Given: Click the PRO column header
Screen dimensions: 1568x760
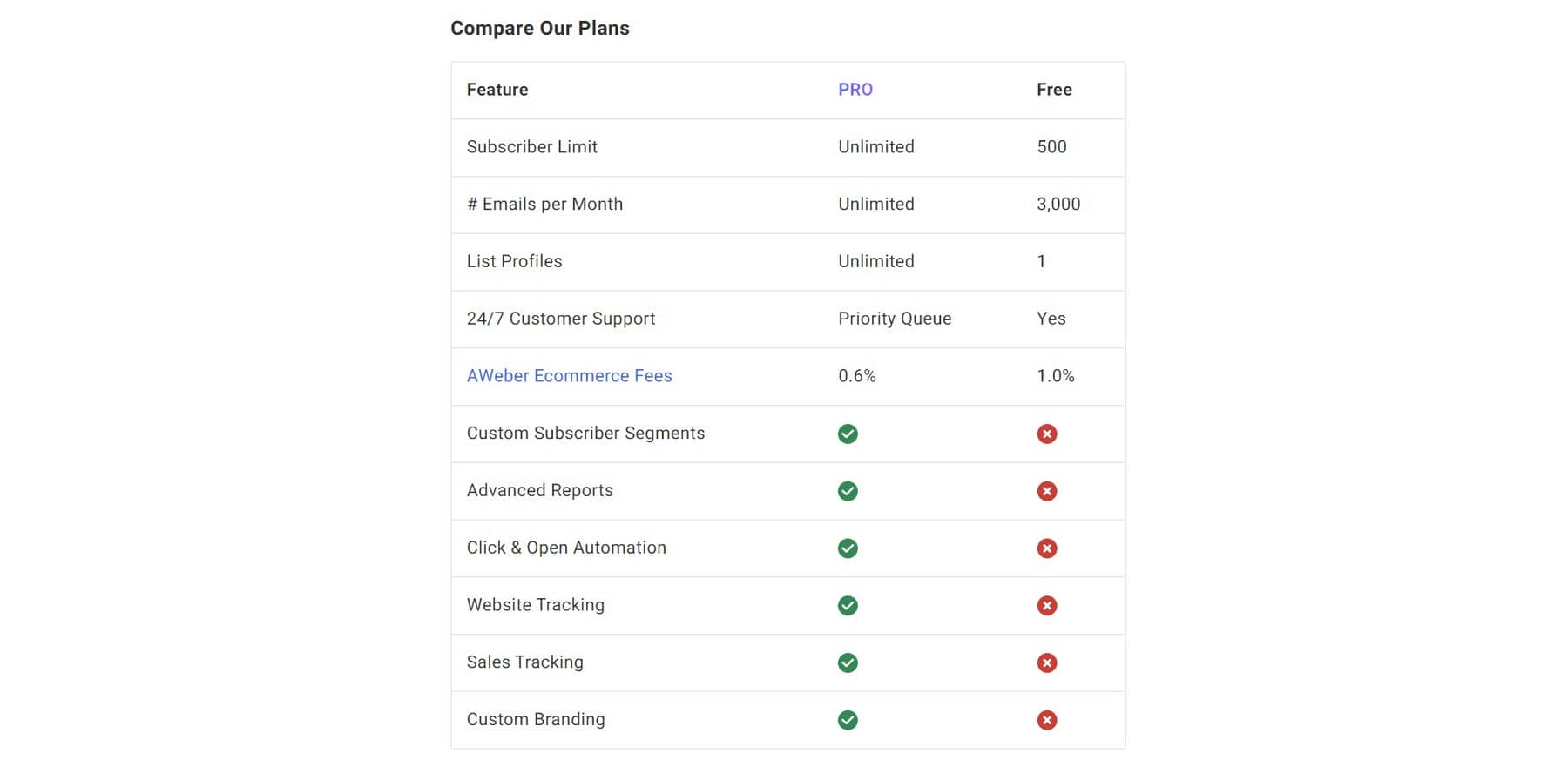Looking at the screenshot, I should 855,90.
